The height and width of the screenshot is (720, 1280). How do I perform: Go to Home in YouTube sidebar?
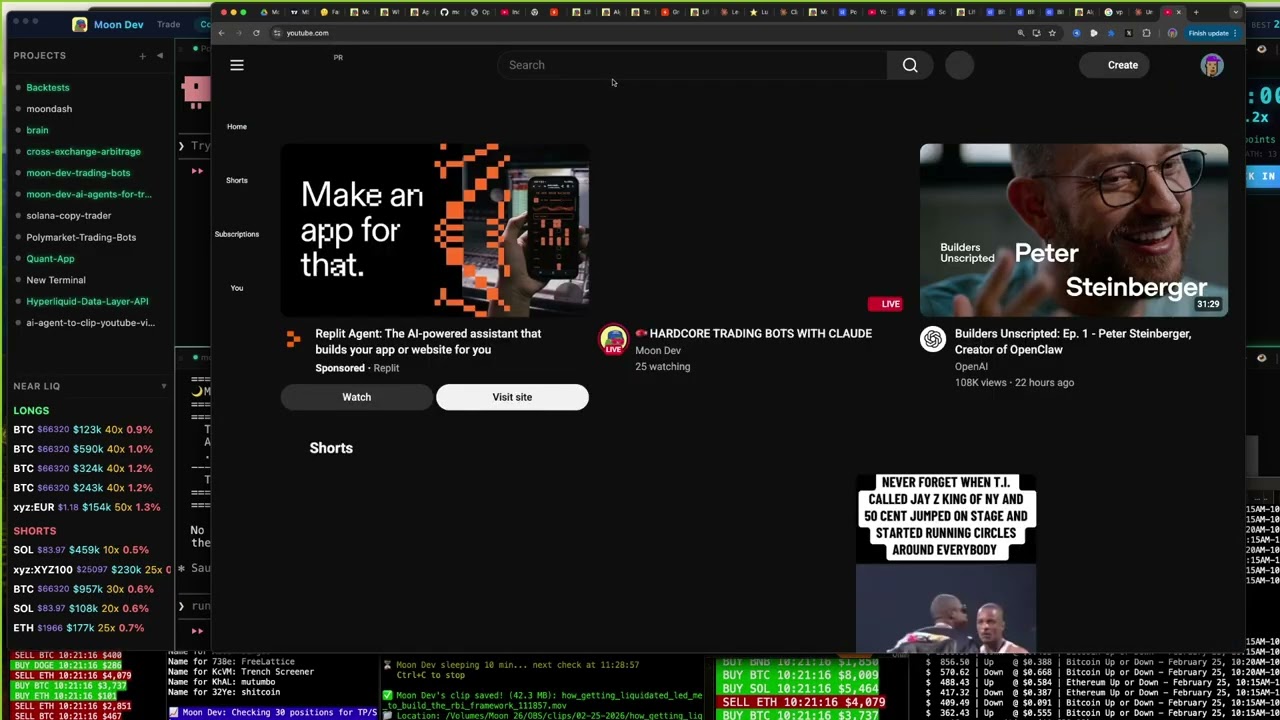coord(236,126)
